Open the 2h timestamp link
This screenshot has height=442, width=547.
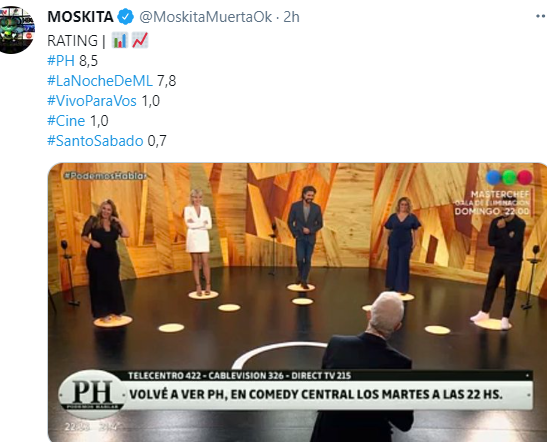(x=291, y=17)
